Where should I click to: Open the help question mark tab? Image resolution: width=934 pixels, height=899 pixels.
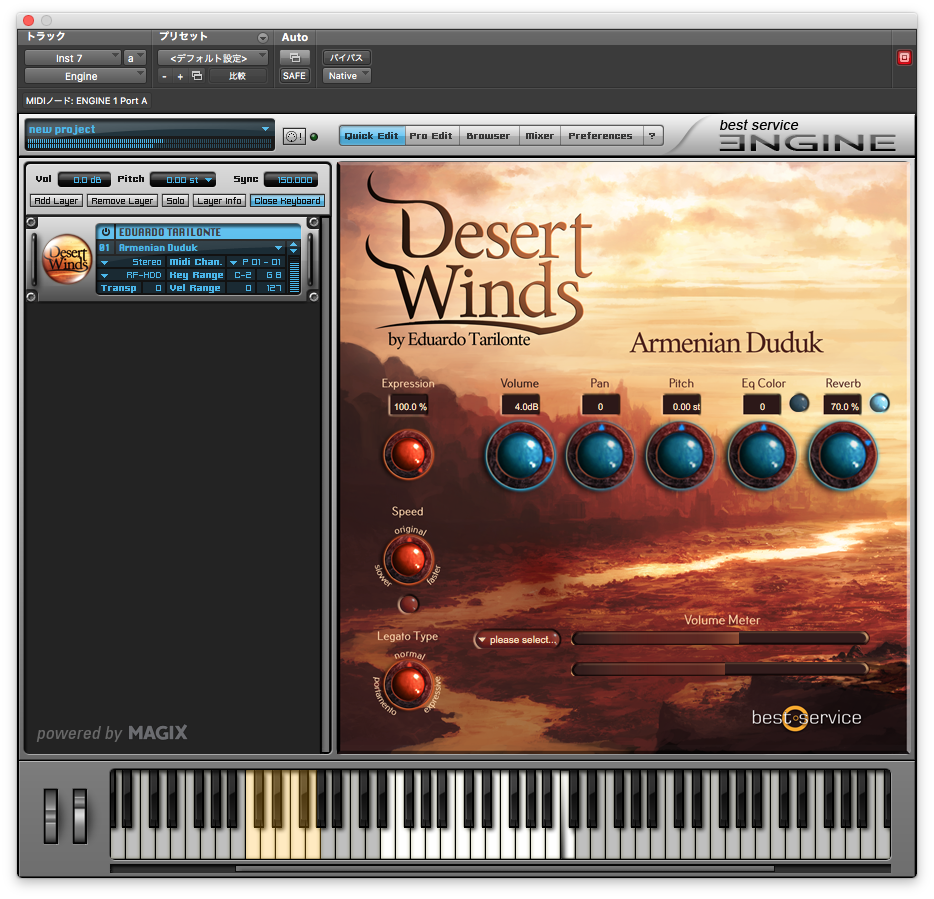tap(652, 136)
